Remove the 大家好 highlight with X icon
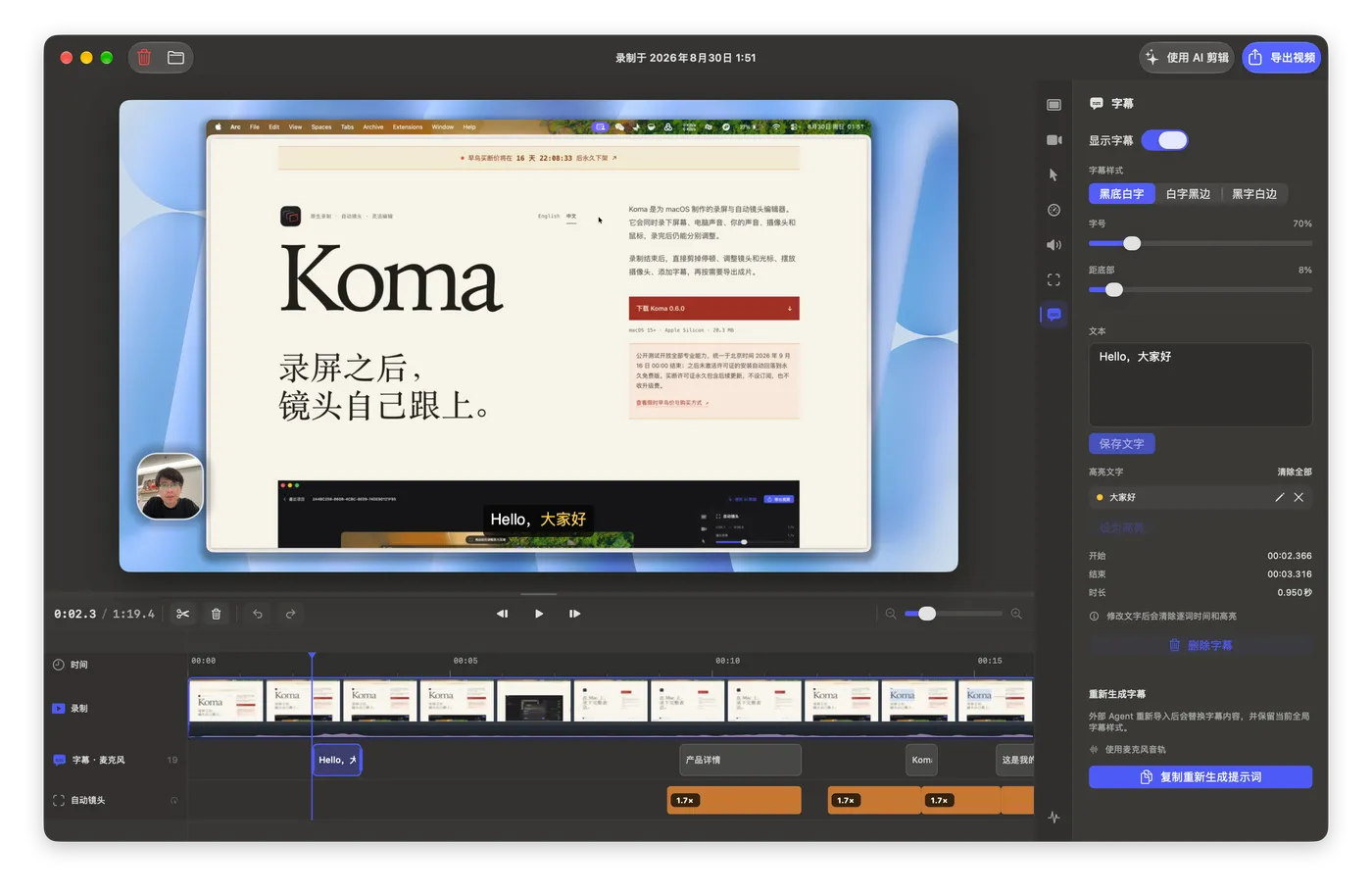 (x=1298, y=497)
